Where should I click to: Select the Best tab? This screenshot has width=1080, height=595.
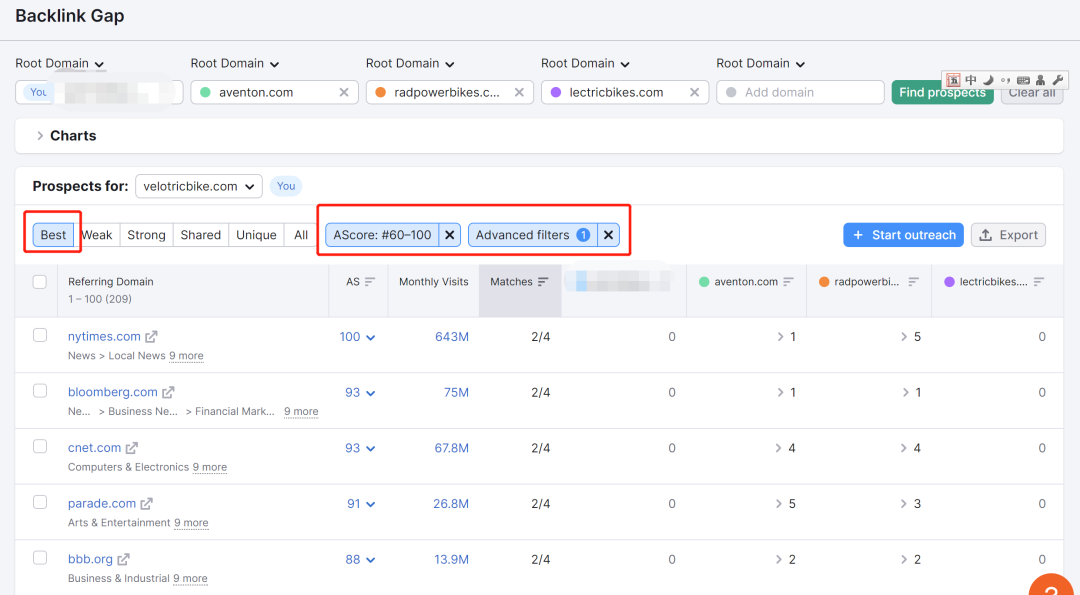click(53, 235)
